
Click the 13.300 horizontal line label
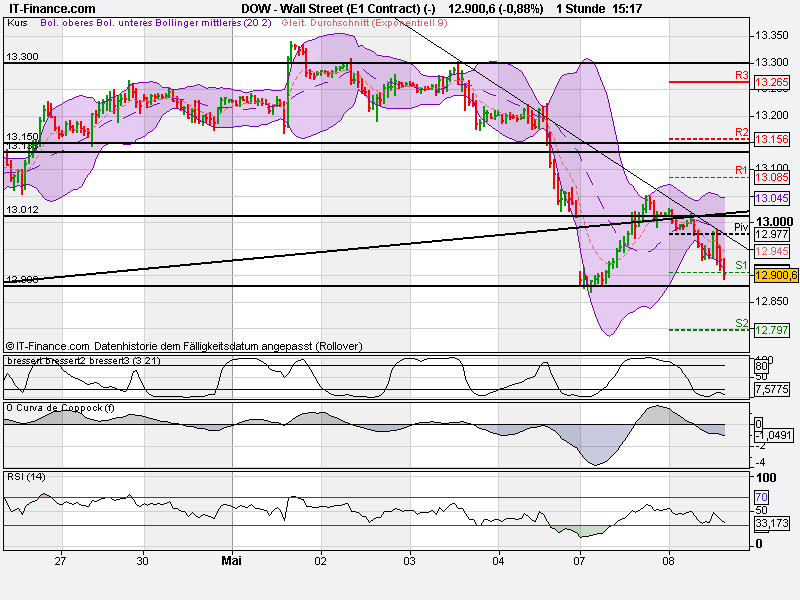22,57
